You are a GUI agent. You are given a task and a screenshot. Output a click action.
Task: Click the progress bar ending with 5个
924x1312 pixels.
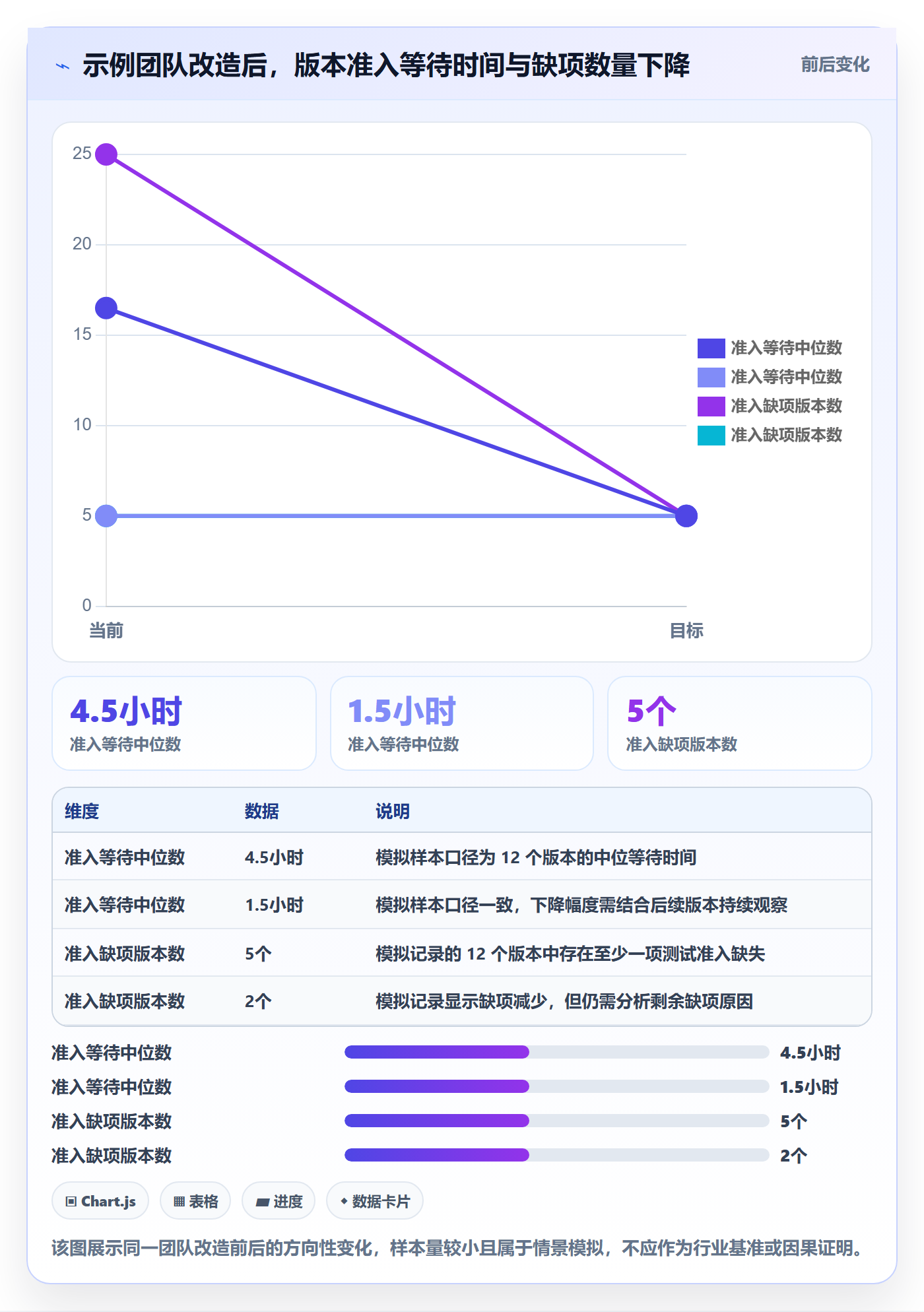coord(557,1121)
